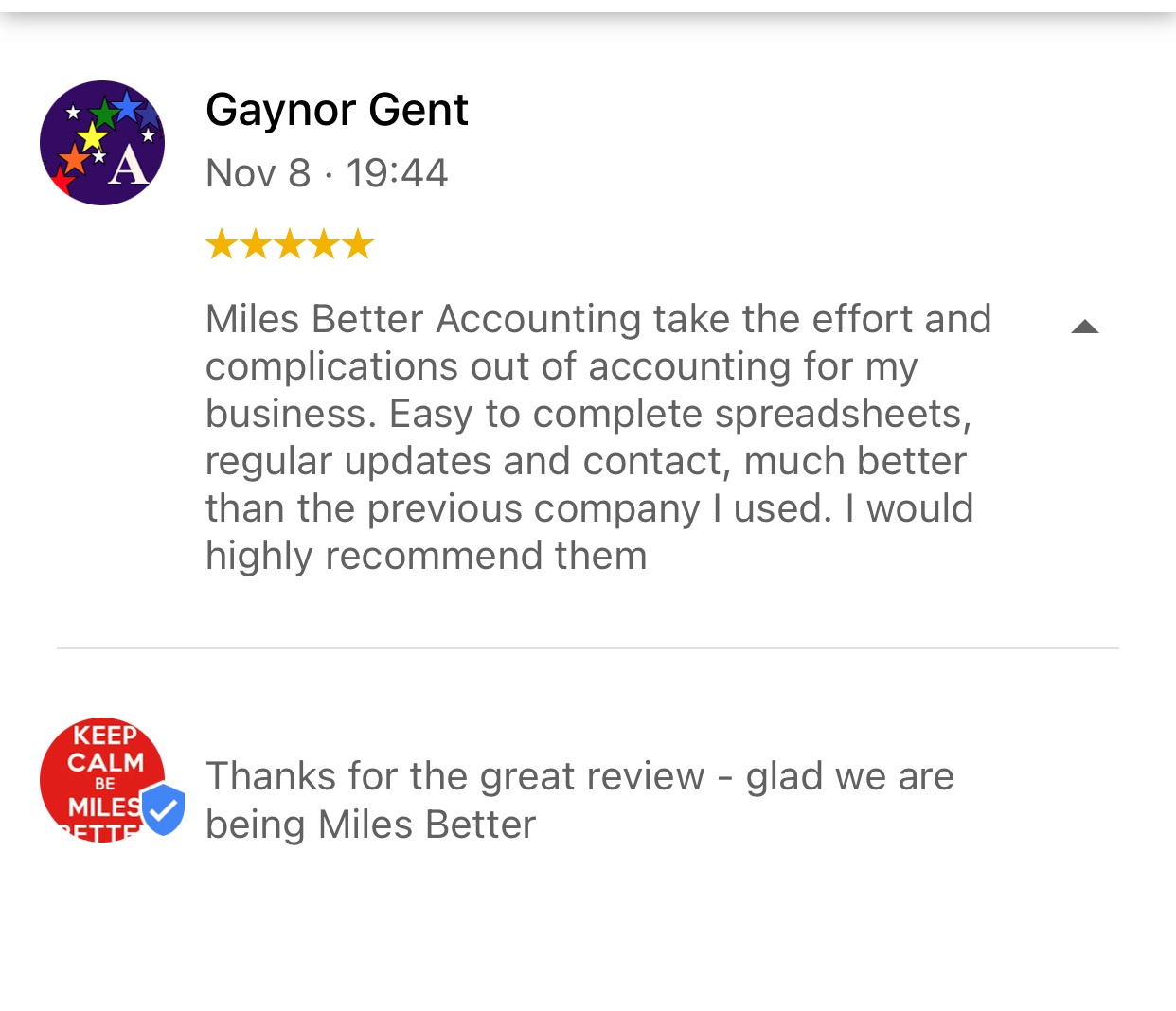
Task: Click 'highly recommend them' at review end
Action: click(x=426, y=556)
